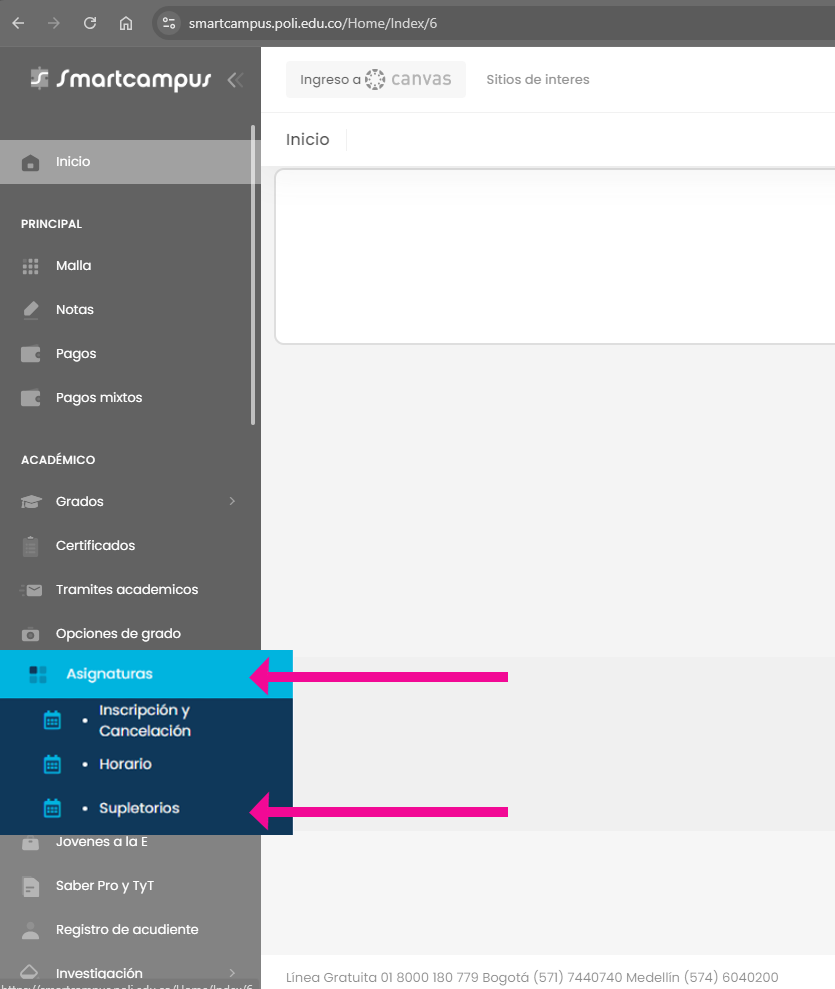
Task: Click the Tramites academicos envelope icon
Action: coord(31,590)
